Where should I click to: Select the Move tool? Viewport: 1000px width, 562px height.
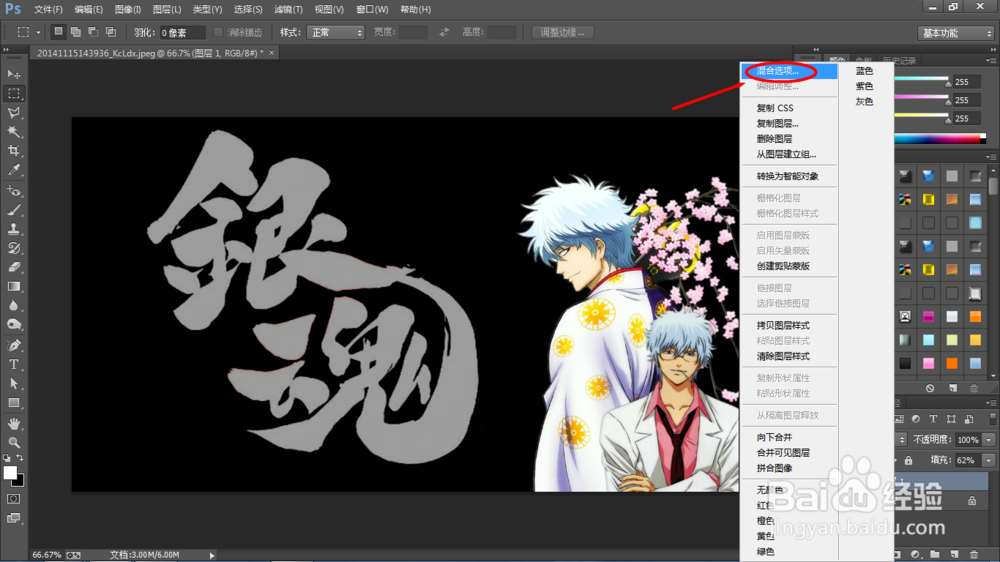click(13, 75)
